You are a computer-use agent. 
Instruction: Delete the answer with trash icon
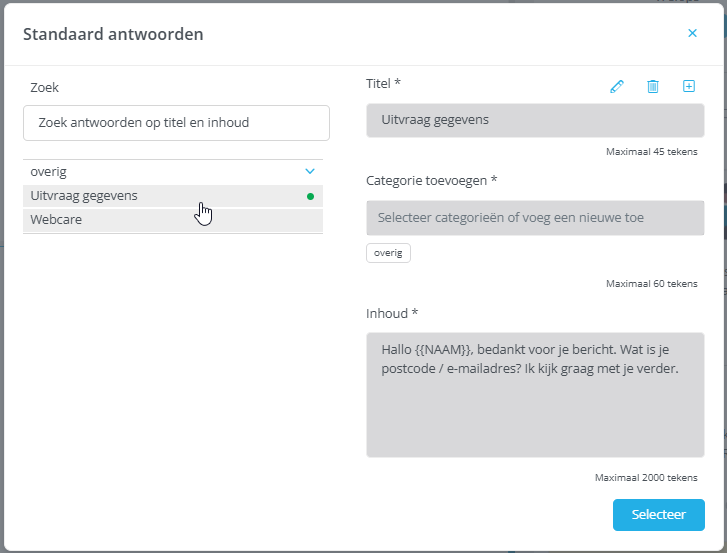(x=653, y=86)
